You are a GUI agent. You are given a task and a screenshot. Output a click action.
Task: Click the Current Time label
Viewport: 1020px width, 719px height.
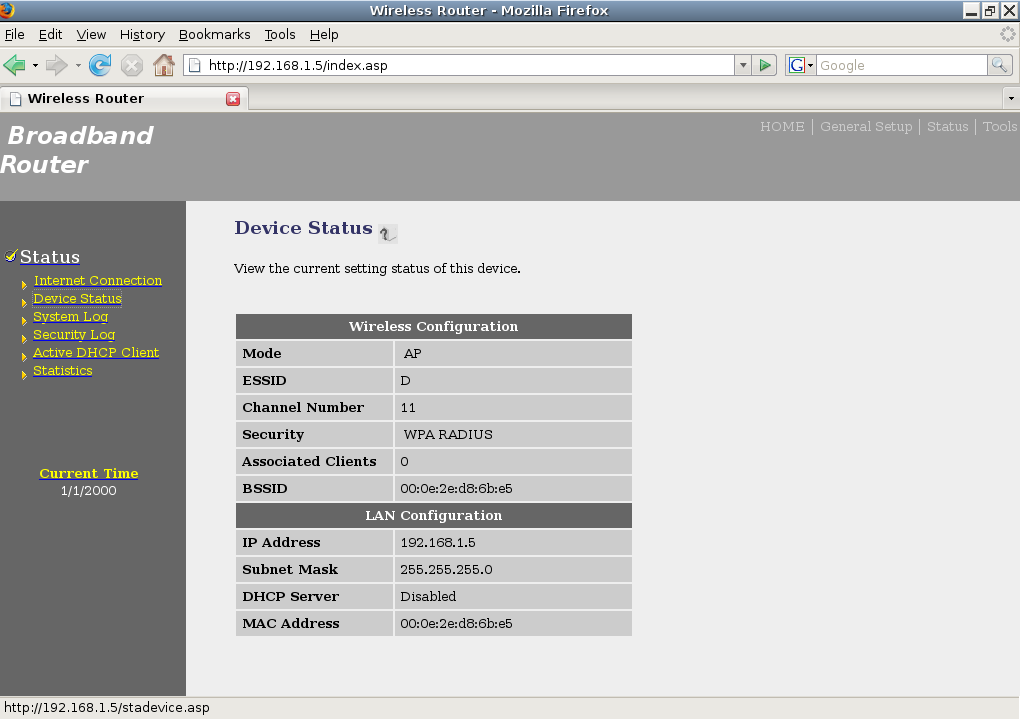point(88,473)
